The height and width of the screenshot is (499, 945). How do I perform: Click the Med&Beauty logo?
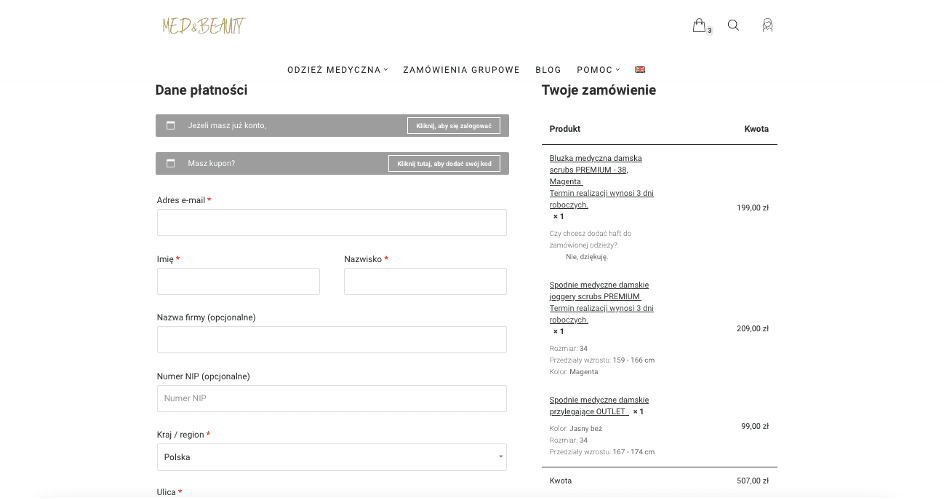(x=203, y=26)
